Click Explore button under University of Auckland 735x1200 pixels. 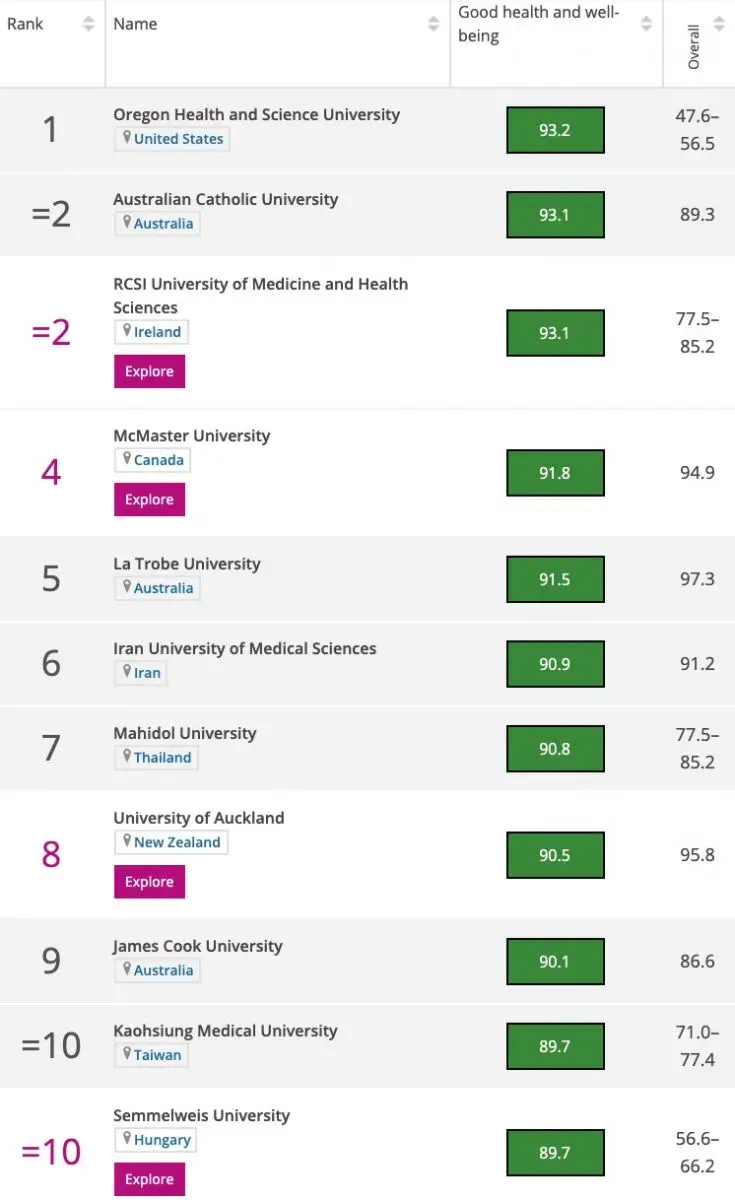(x=149, y=881)
